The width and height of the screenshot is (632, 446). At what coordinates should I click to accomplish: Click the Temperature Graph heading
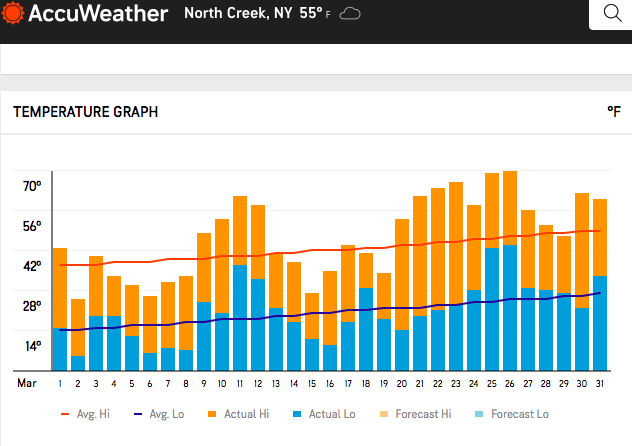coord(85,113)
